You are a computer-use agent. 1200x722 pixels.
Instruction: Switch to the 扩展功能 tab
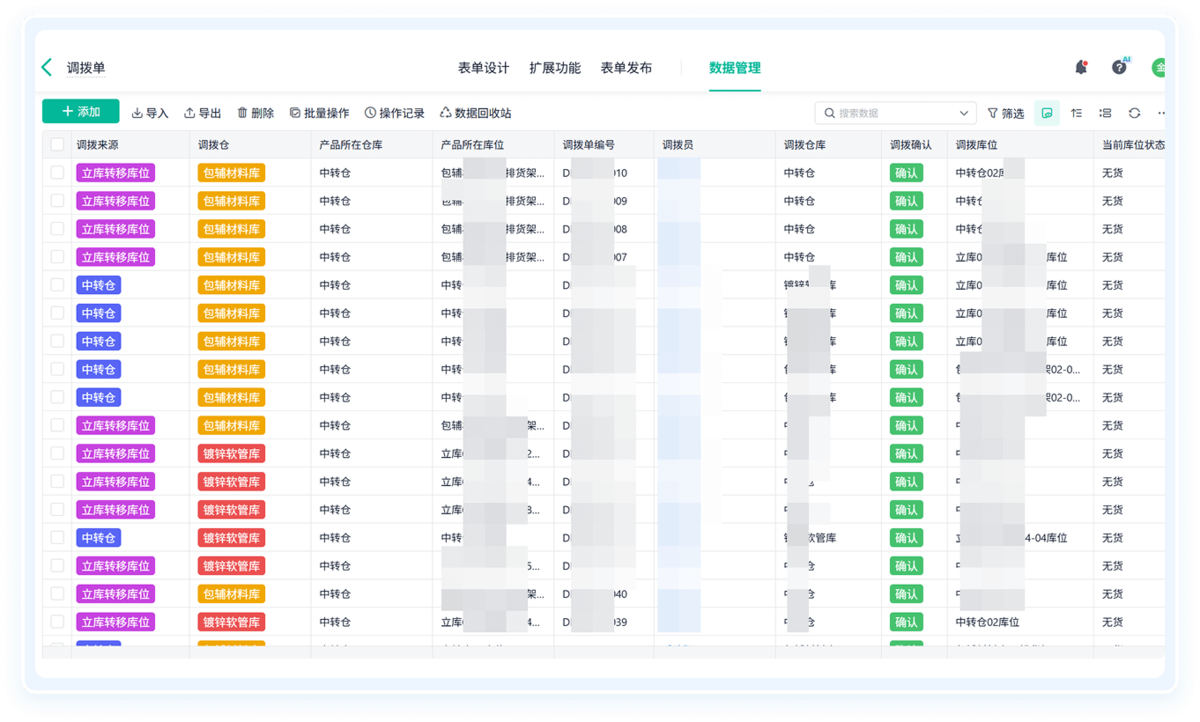point(555,68)
